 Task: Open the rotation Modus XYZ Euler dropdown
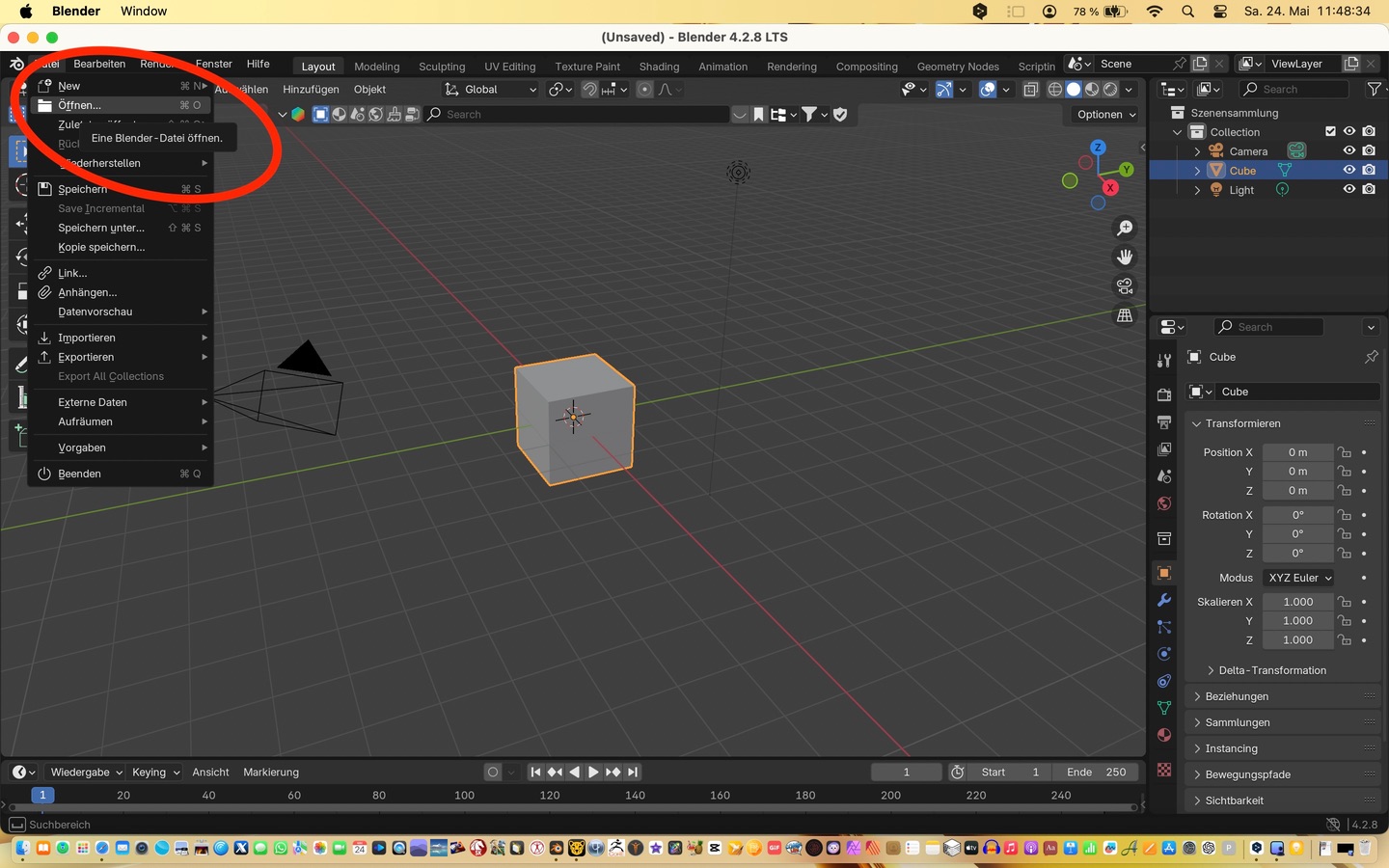[1299, 578]
